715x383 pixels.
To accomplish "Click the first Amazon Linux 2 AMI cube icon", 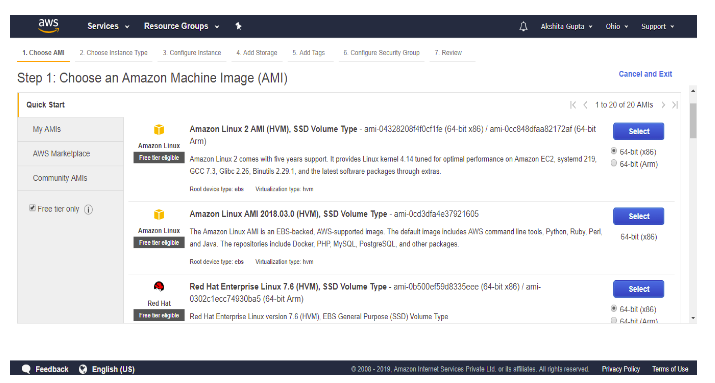I will [159, 129].
